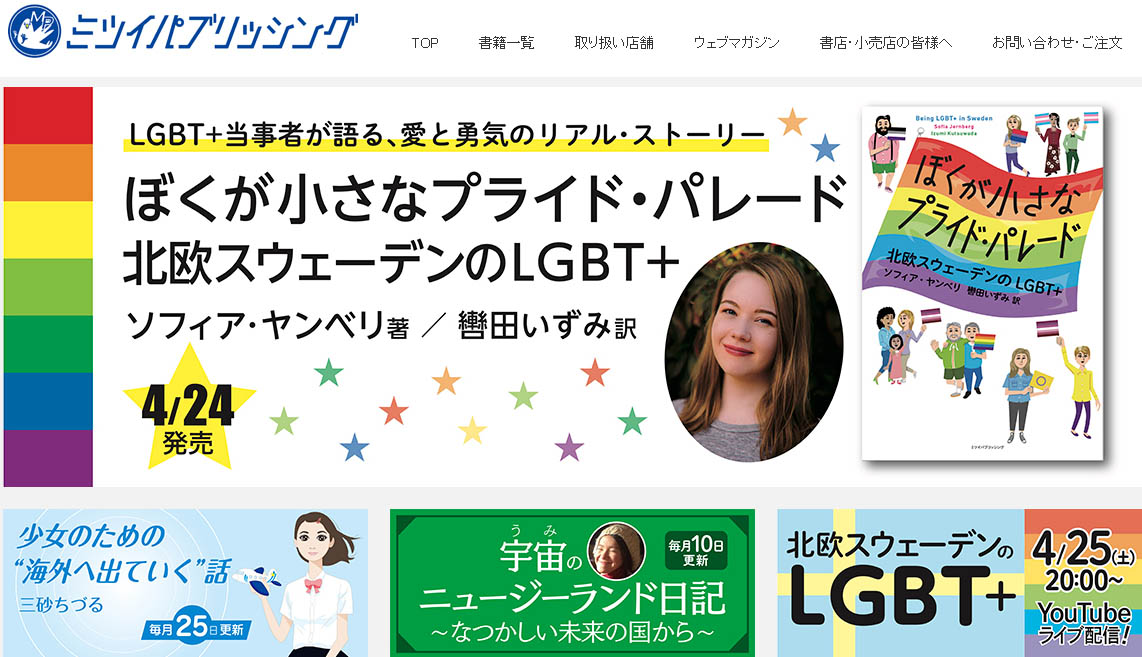
Task: Go to the 書籍一覧 page
Action: (506, 43)
